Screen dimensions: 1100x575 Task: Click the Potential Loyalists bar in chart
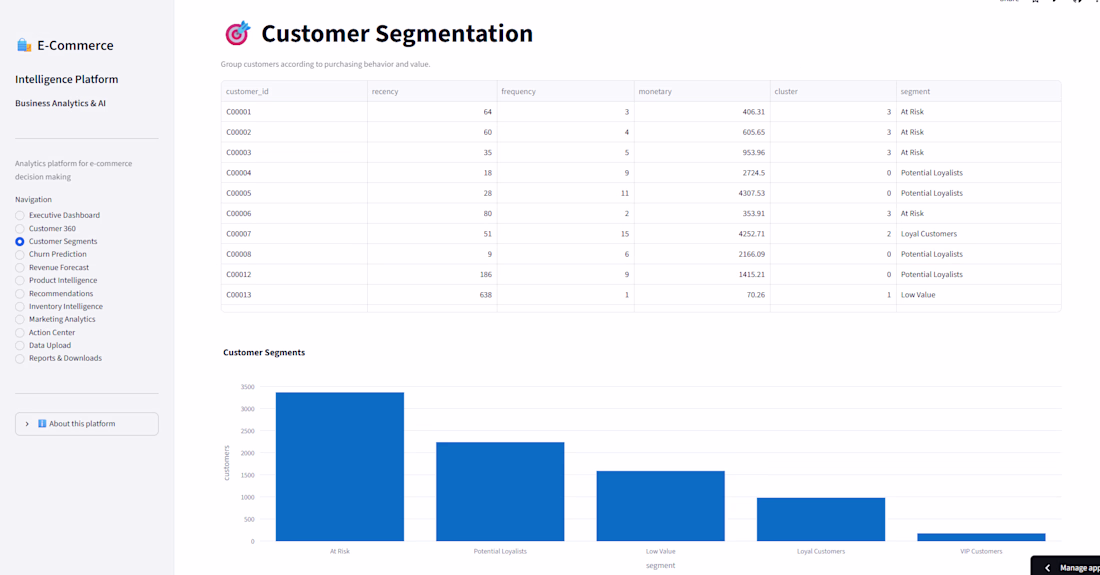point(500,492)
